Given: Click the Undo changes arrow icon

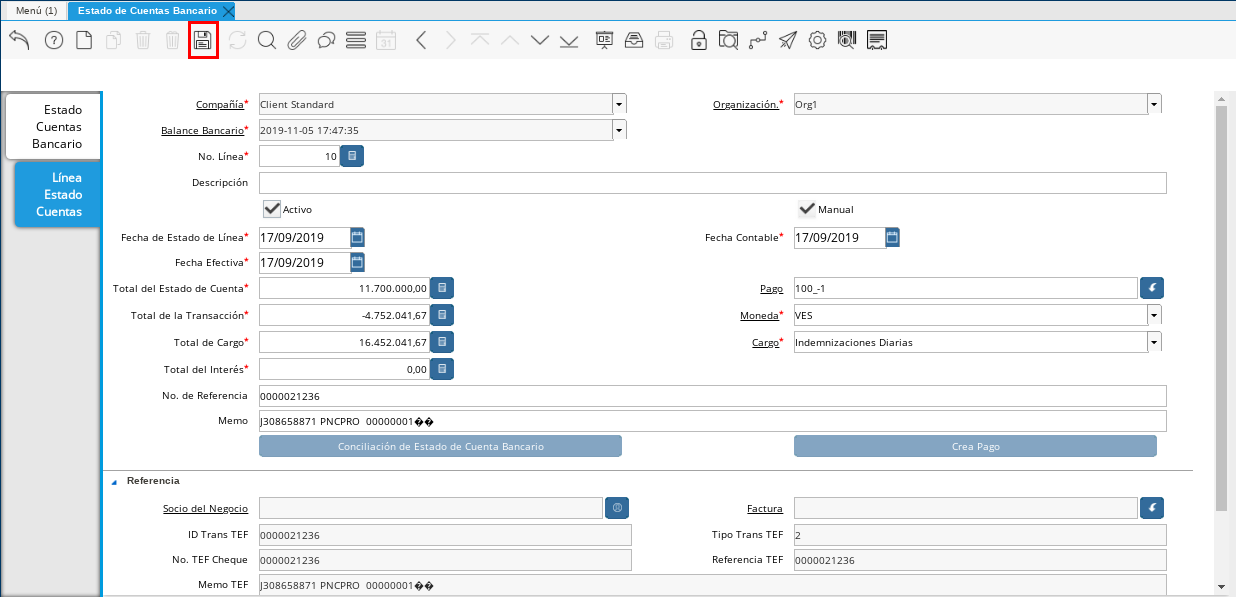Looking at the screenshot, I should tap(19, 40).
